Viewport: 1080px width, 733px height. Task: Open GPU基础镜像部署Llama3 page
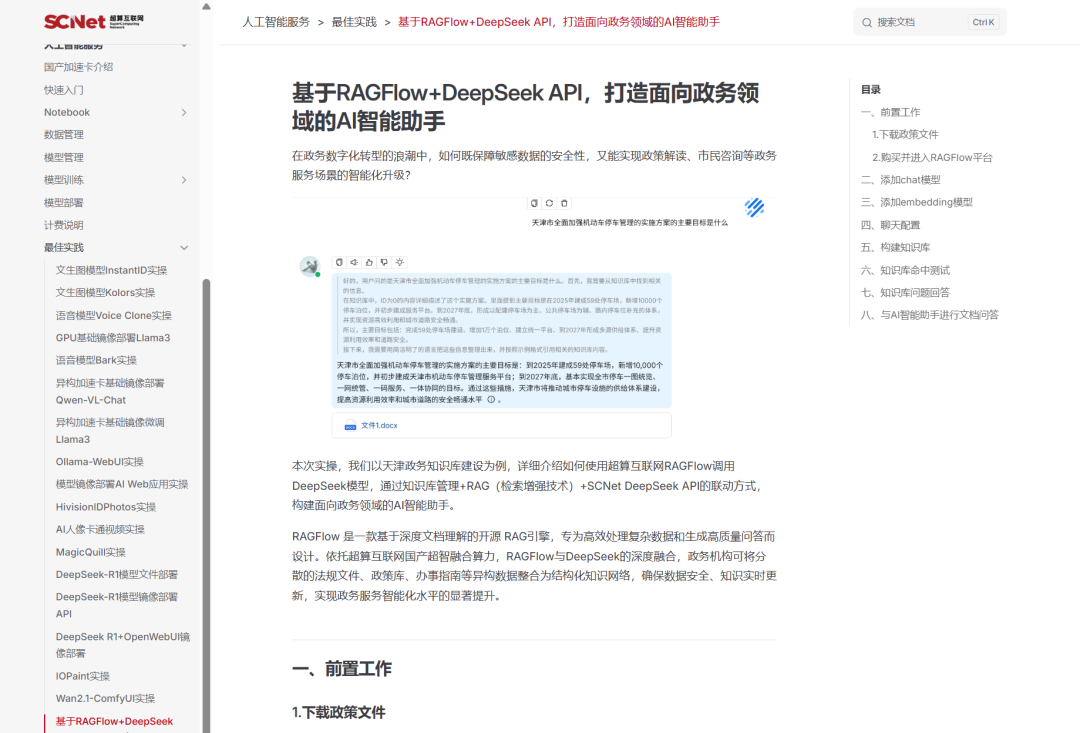coord(113,338)
